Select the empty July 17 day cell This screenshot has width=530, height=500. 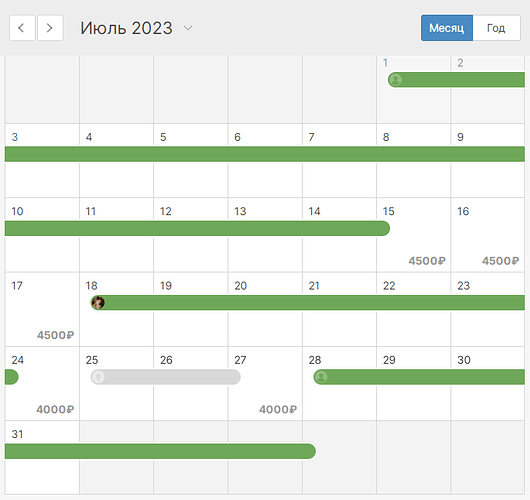42,309
